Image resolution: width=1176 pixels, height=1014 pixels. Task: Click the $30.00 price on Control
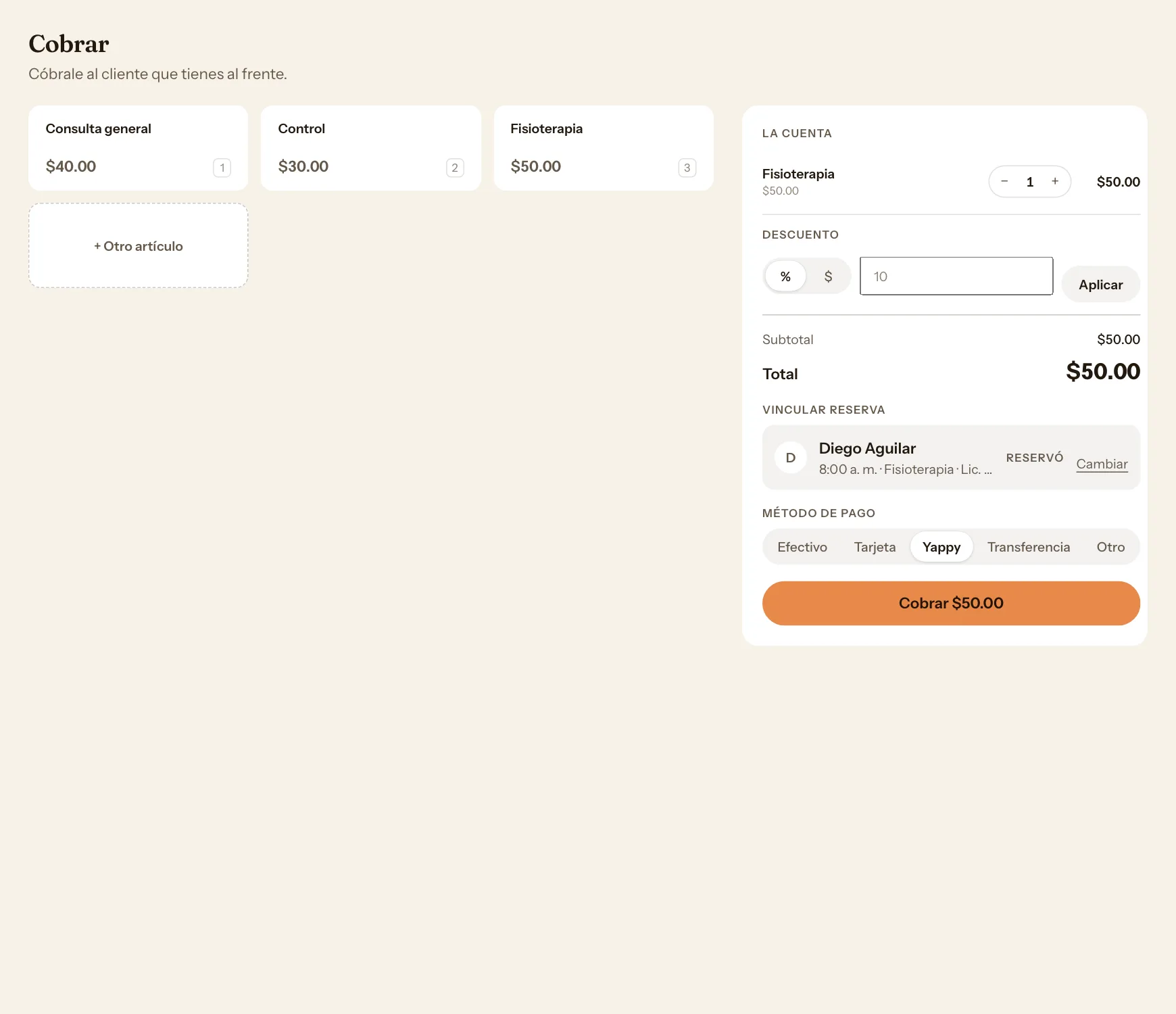tap(303, 166)
